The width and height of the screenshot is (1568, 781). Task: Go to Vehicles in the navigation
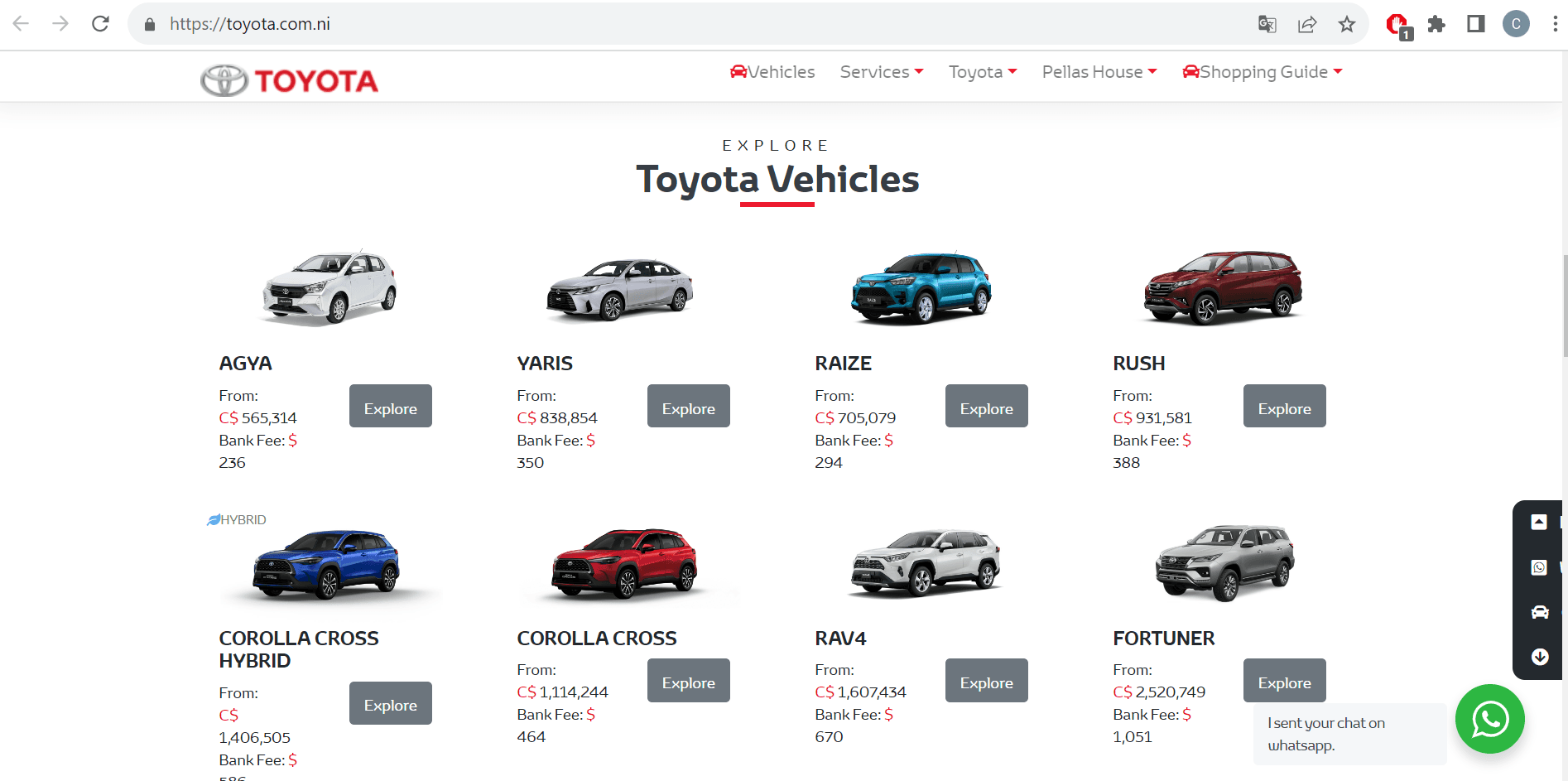point(772,72)
